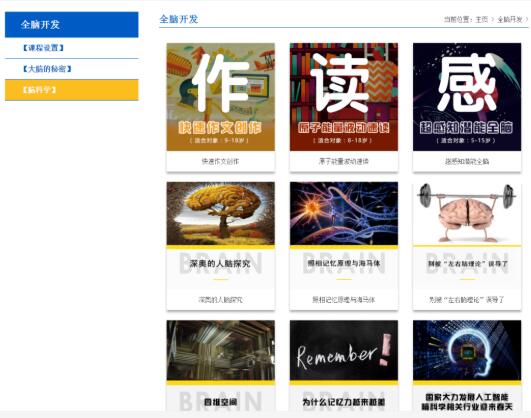
Task: Click the 超感知潜能全脑 caption link
Action: pyautogui.click(x=467, y=162)
